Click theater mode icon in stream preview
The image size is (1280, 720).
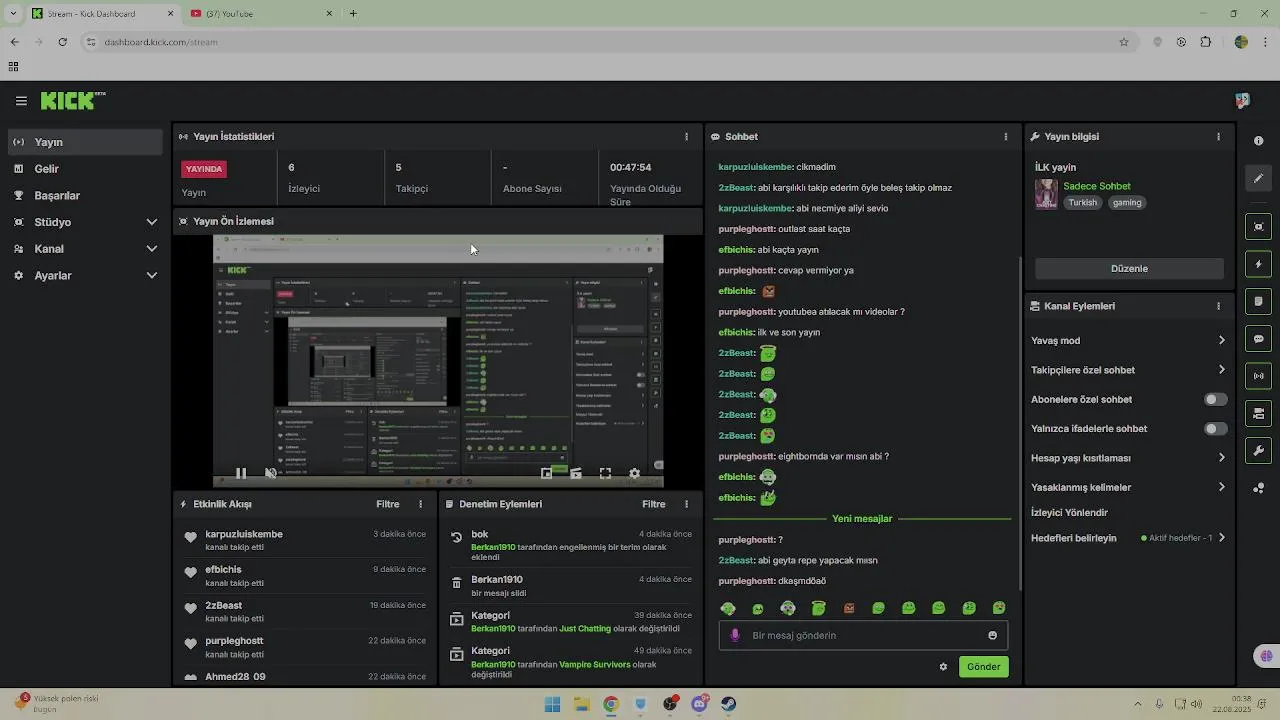pyautogui.click(x=576, y=473)
